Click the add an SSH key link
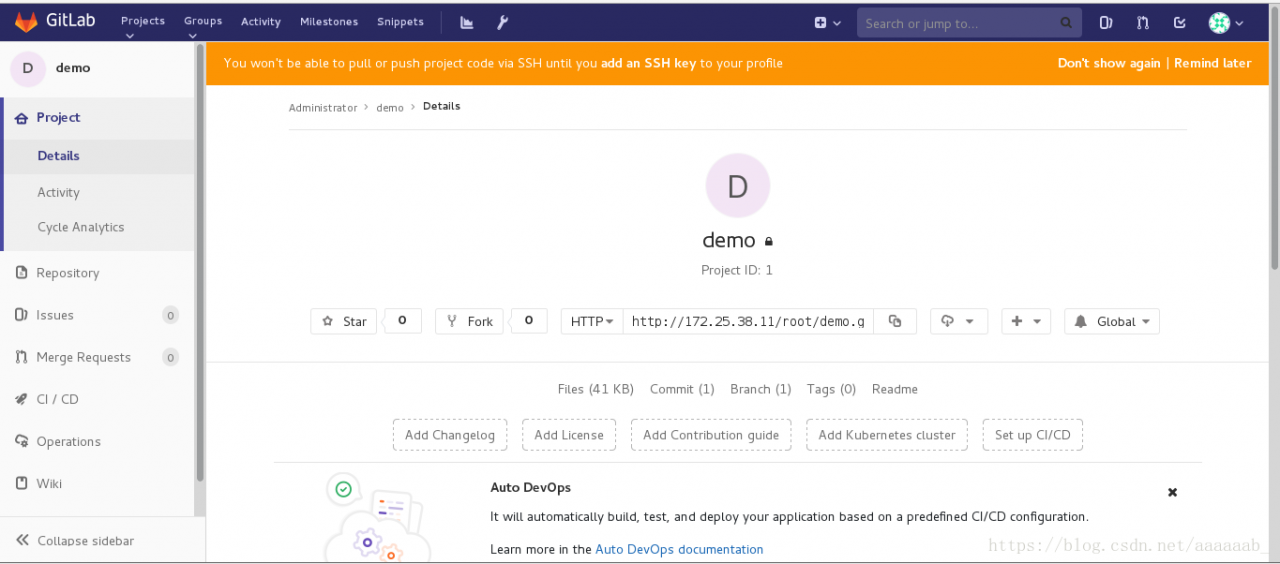Viewport: 1280px width, 564px height. (648, 63)
